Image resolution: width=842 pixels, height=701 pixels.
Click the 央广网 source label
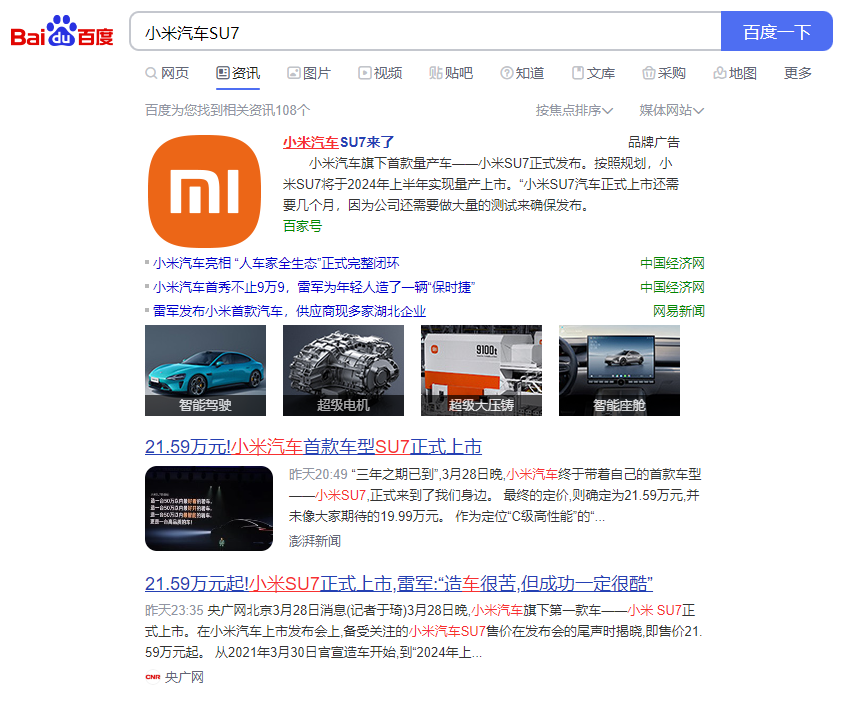(184, 677)
